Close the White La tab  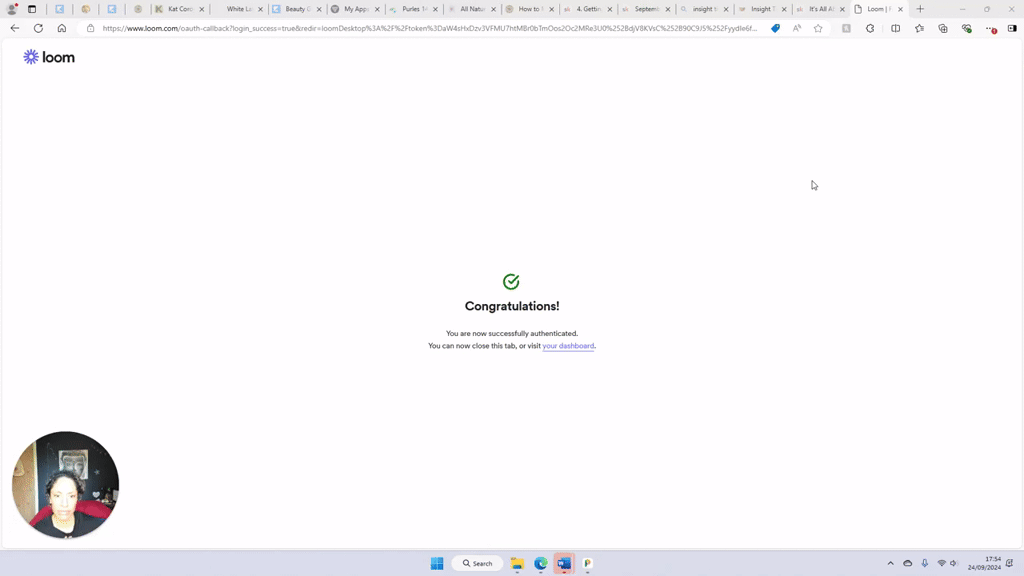(x=261, y=9)
